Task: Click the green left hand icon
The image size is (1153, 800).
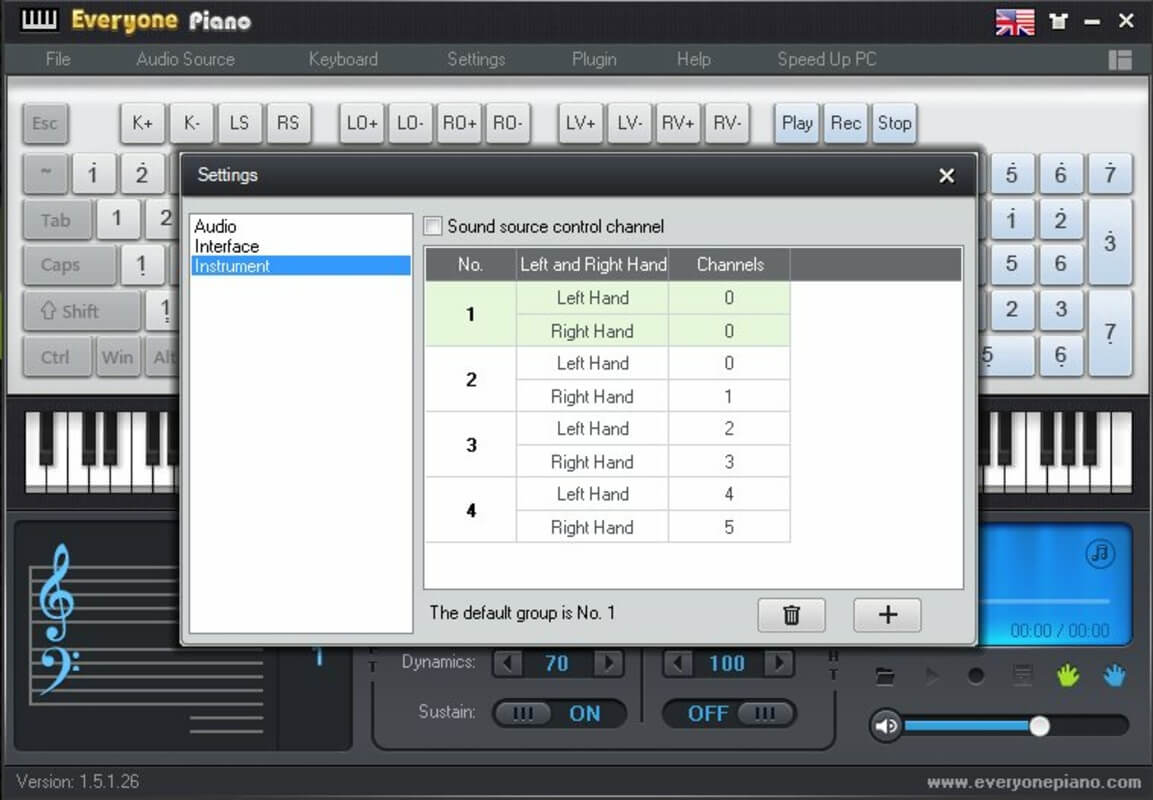Action: [x=1068, y=675]
